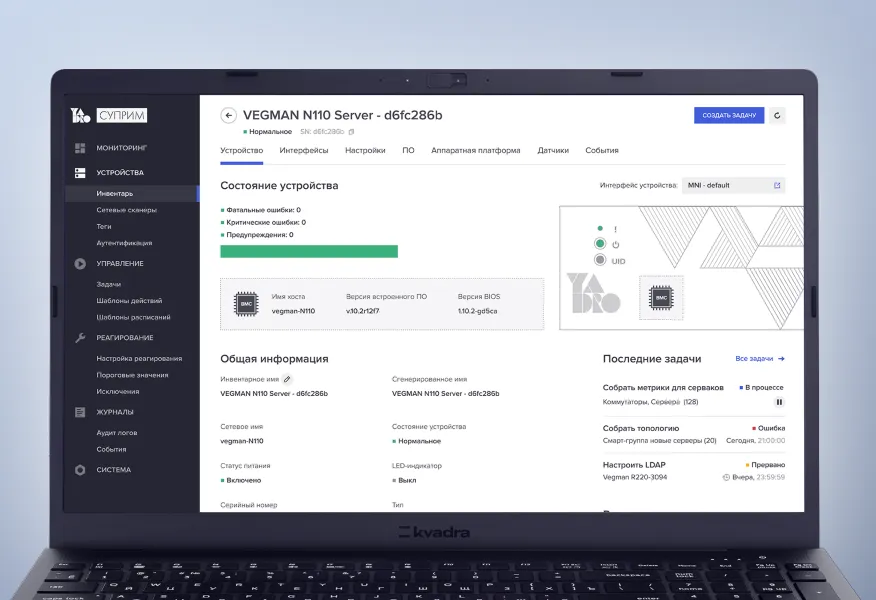Click the green device health progress bar

[309, 251]
